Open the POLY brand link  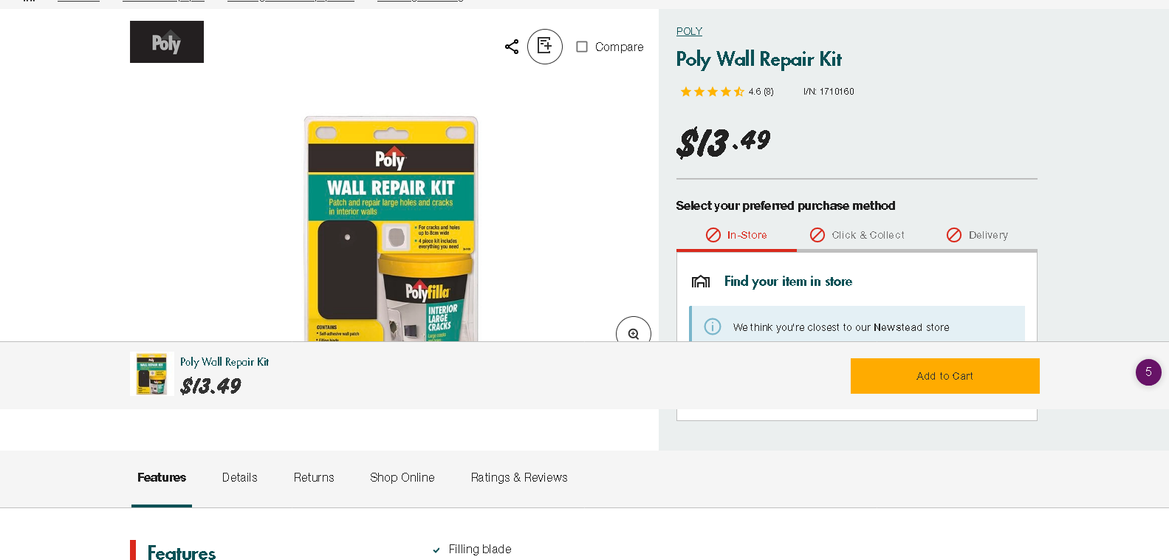pyautogui.click(x=689, y=31)
